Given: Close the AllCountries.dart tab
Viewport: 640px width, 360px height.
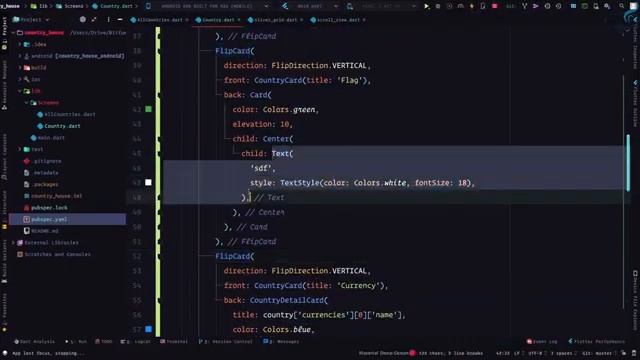Looking at the screenshot, I should [187, 20].
